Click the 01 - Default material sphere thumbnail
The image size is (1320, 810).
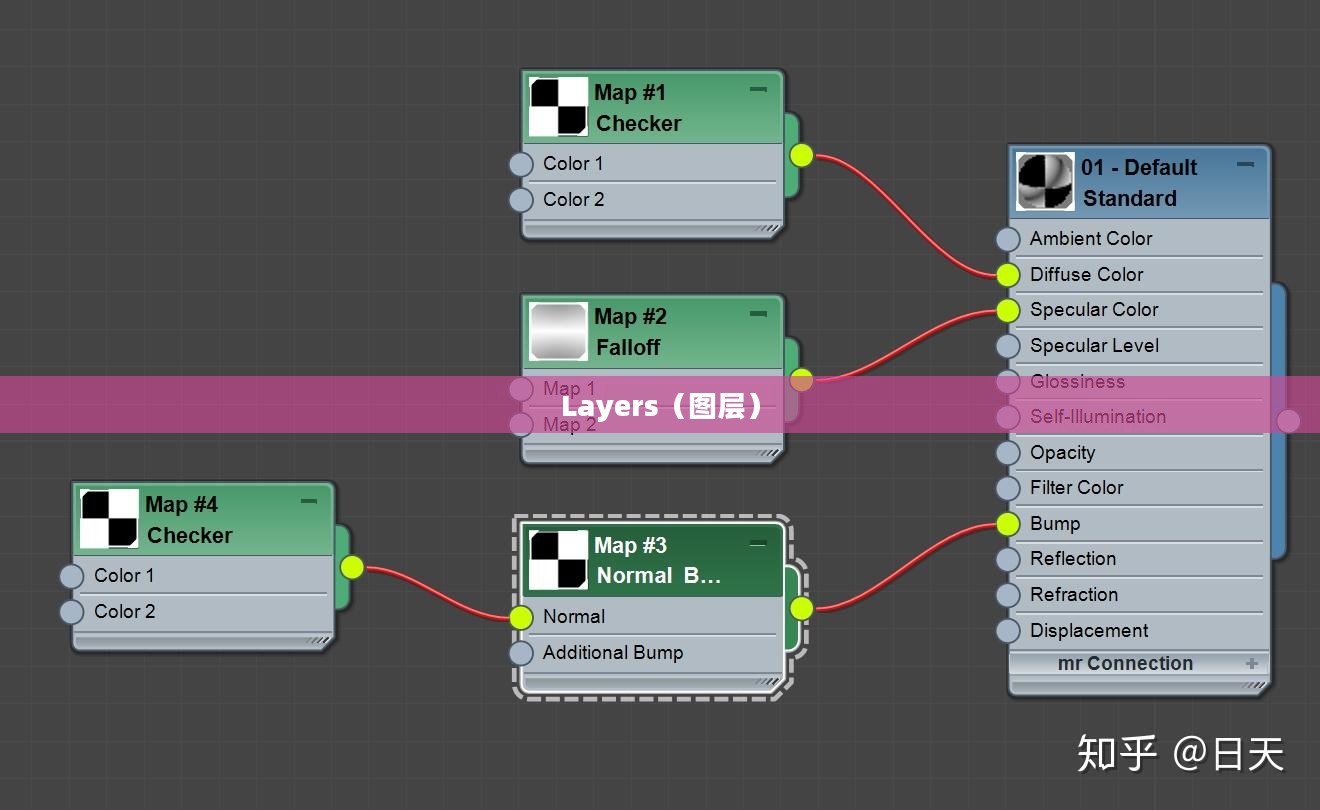[1046, 182]
